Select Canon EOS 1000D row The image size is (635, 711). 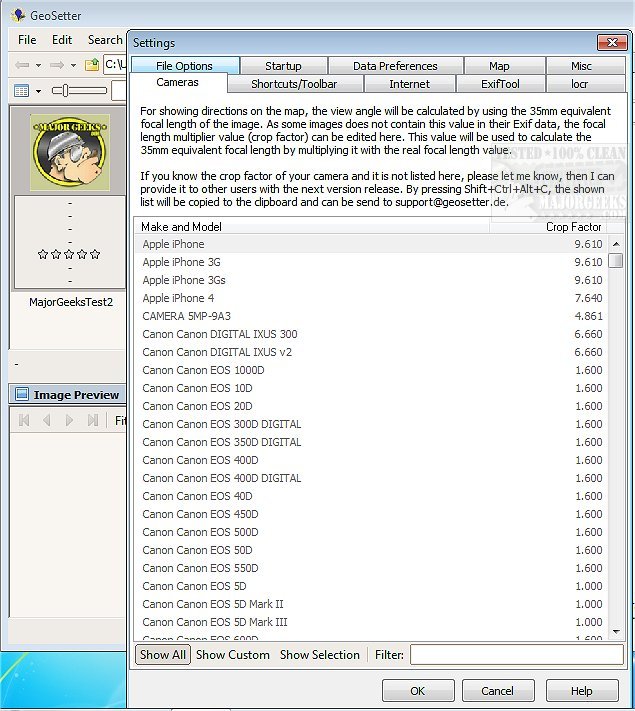coord(371,370)
